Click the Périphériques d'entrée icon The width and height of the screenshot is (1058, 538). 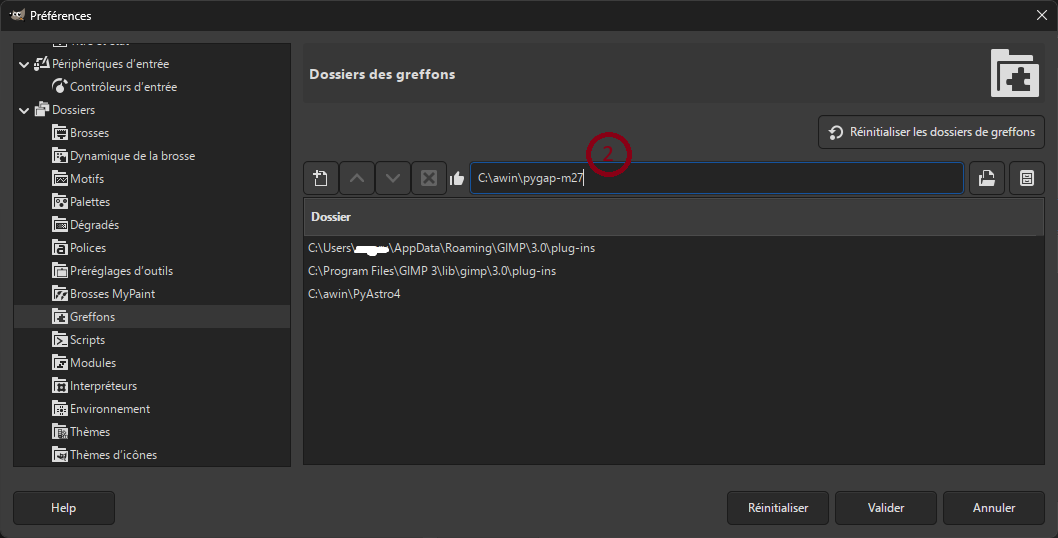(x=42, y=63)
